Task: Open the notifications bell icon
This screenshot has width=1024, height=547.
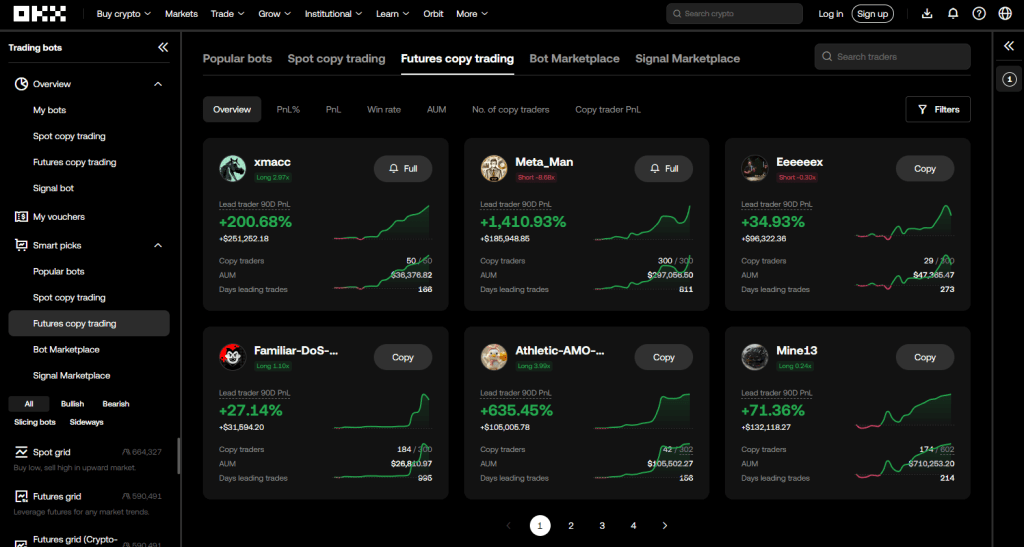Action: [953, 13]
